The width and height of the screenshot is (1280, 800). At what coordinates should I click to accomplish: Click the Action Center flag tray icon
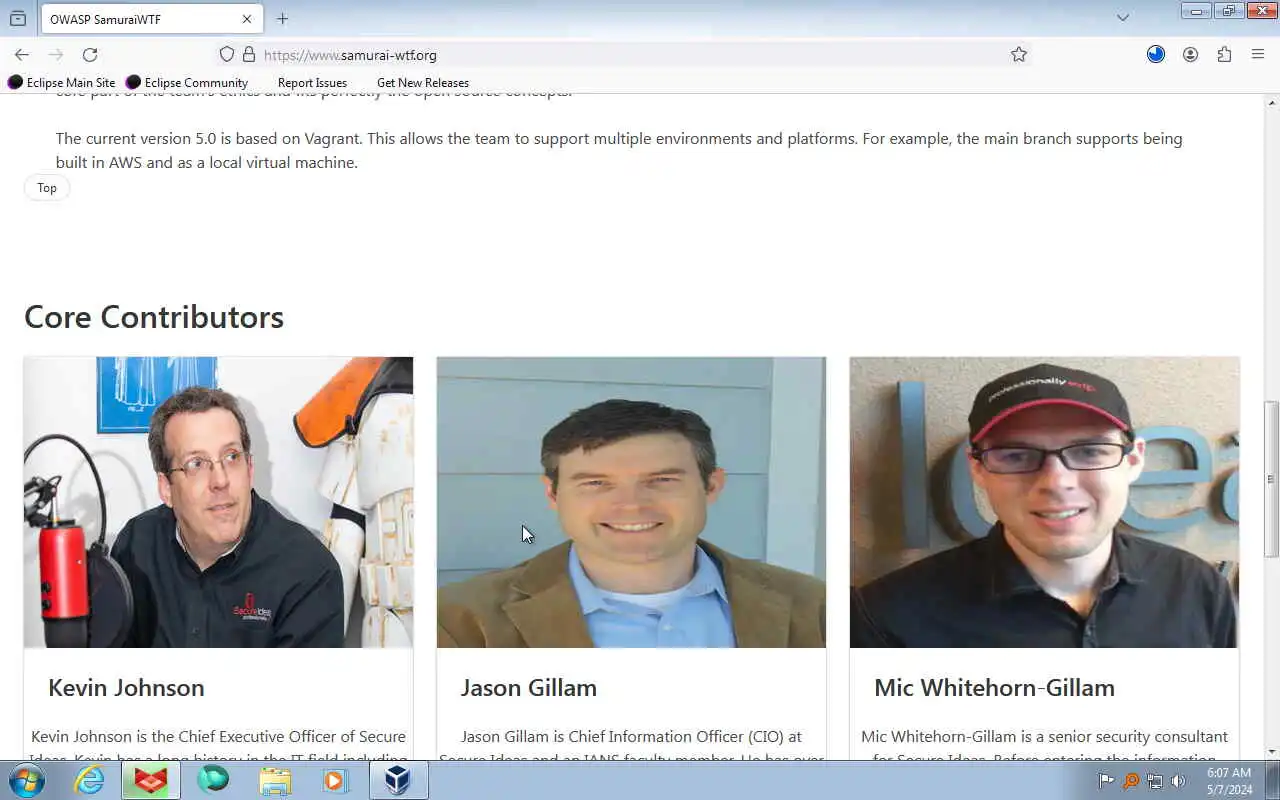(1107, 781)
